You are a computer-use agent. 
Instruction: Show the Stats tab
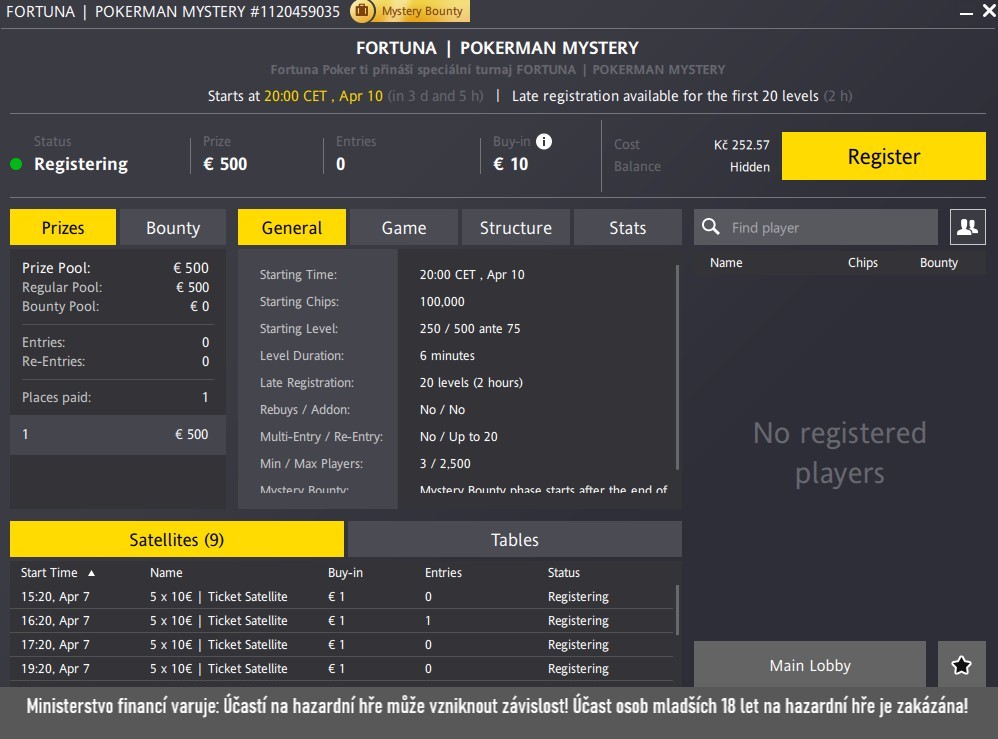pos(627,228)
